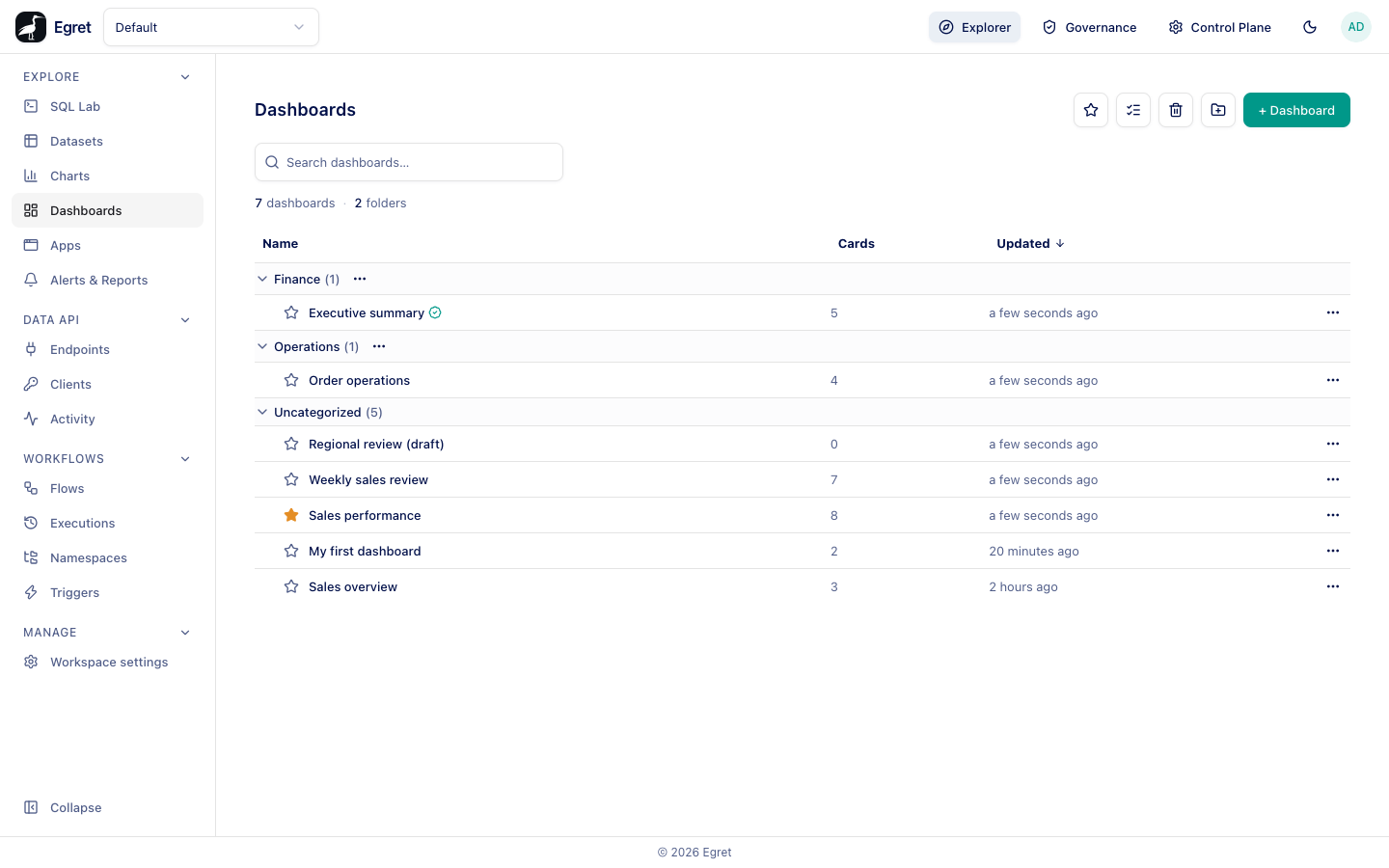Sort by the Updated column header

pyautogui.click(x=1030, y=243)
